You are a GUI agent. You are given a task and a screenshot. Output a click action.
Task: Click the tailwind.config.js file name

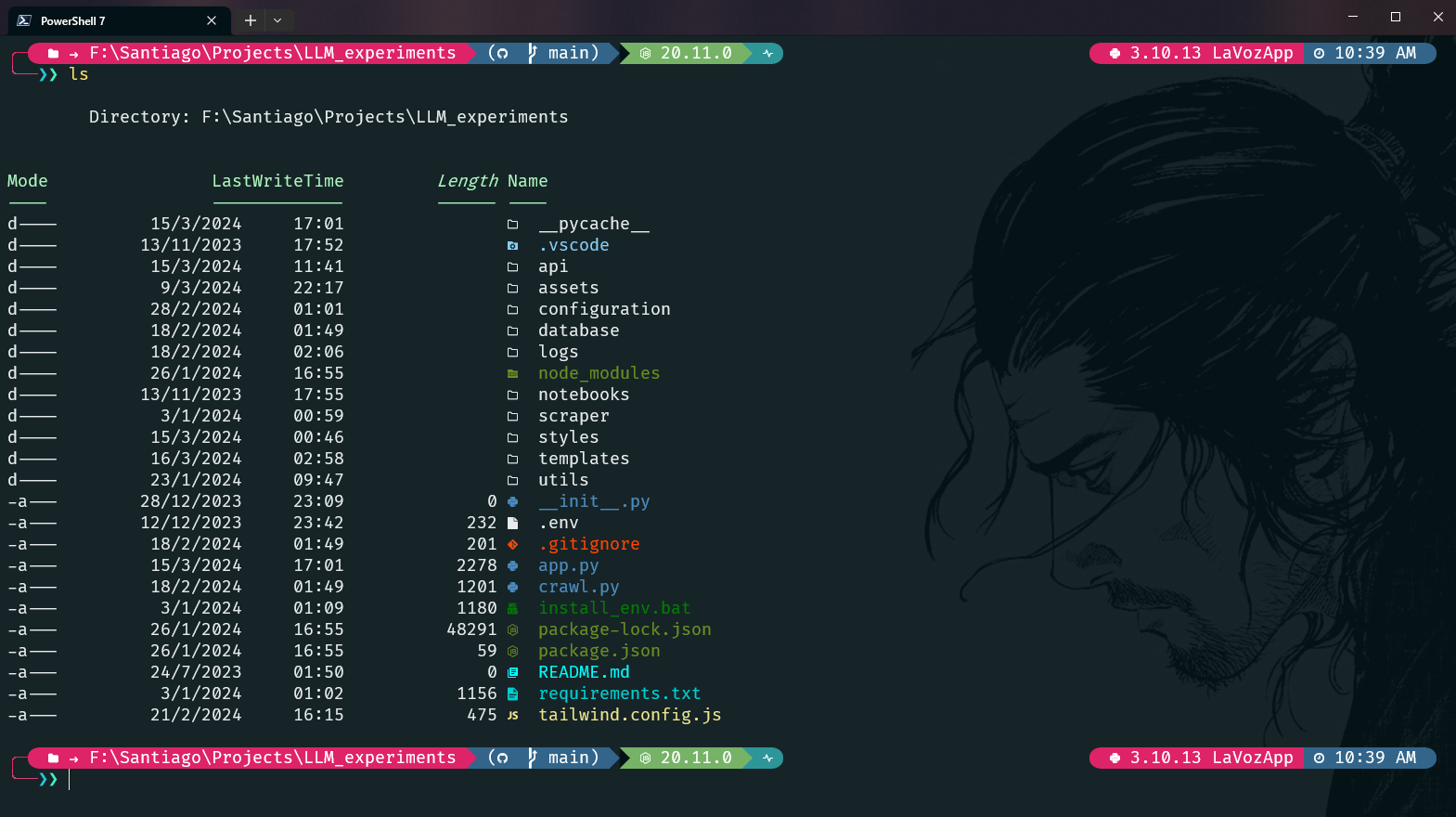pos(630,715)
